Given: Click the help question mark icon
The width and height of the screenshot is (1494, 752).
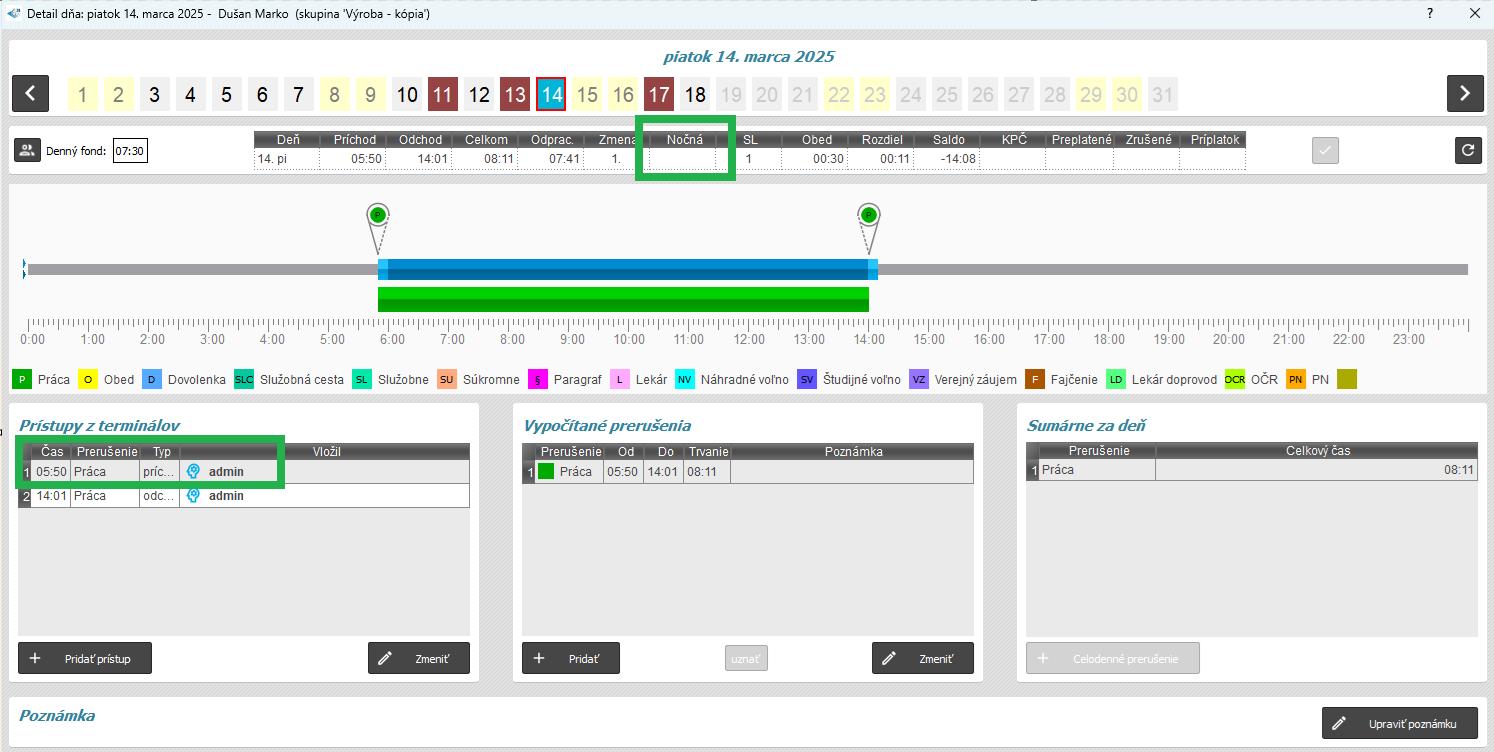Looking at the screenshot, I should tap(1429, 14).
